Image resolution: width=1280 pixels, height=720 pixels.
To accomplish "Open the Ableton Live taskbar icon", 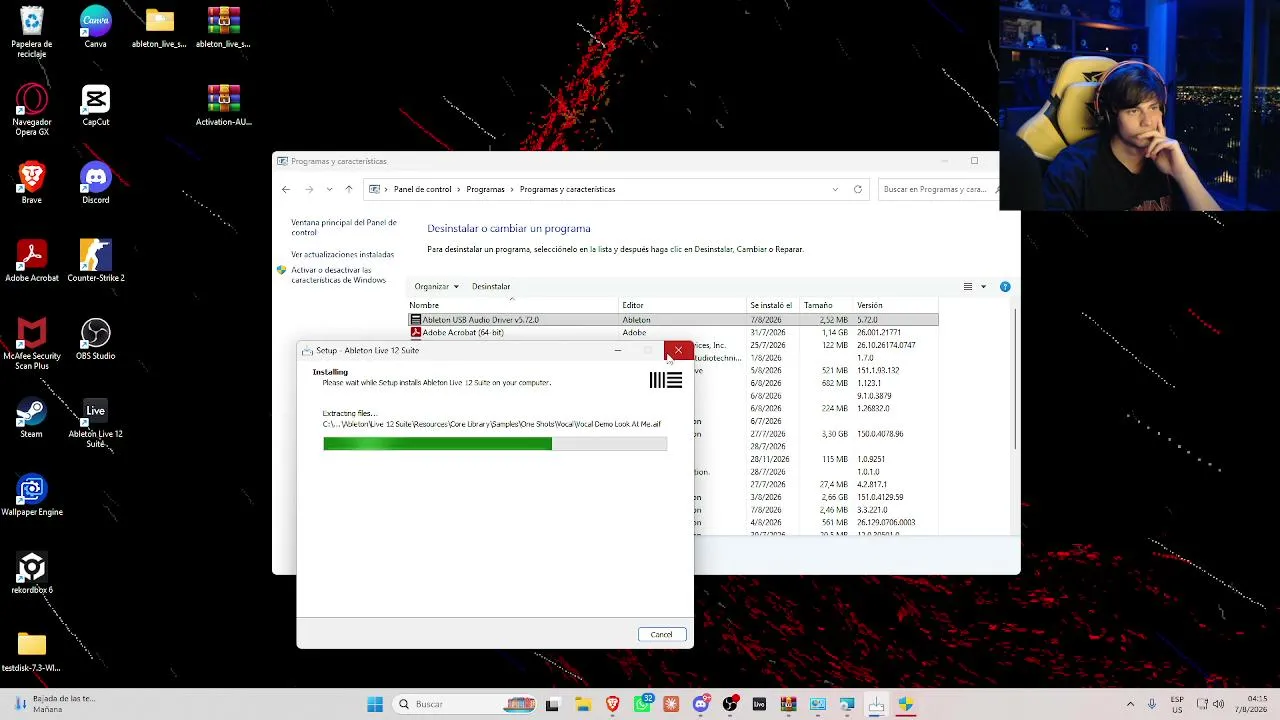I will pyautogui.click(x=759, y=704).
